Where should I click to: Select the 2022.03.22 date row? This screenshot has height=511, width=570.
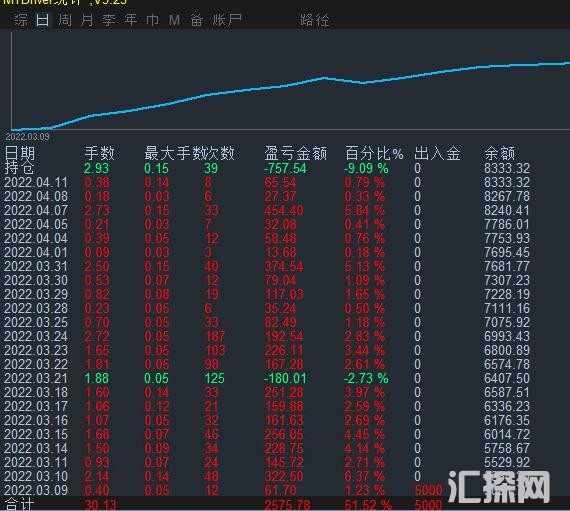coord(36,365)
